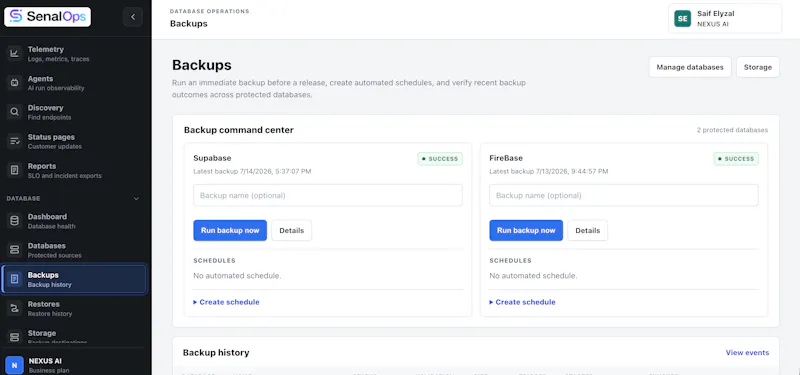Image resolution: width=800 pixels, height=375 pixels.
Task: Click Supabase SUCCESS status badge
Action: [440, 159]
